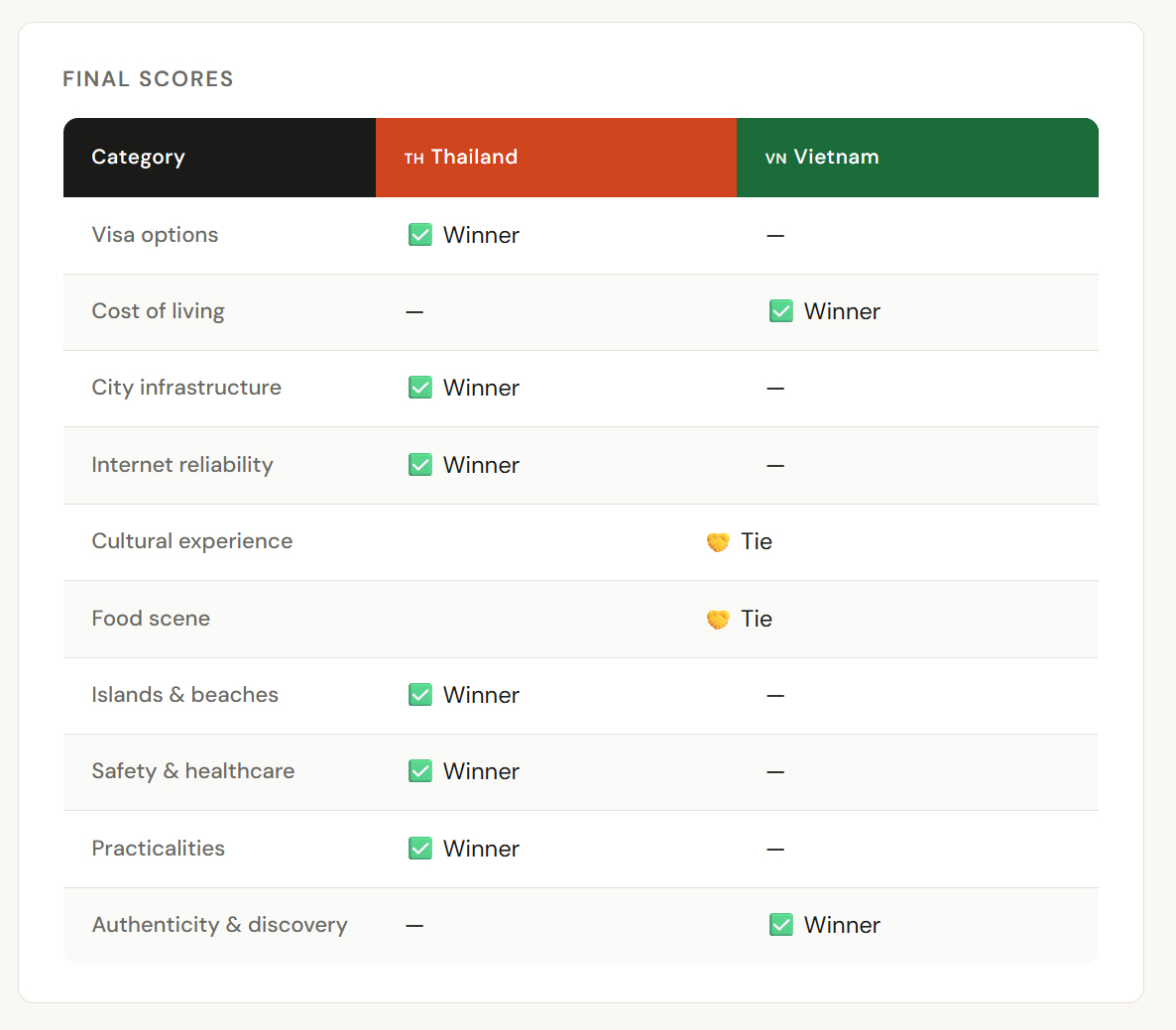1176x1030 pixels.
Task: Click Vietnam's checkmark for Cost of living
Action: (x=781, y=311)
